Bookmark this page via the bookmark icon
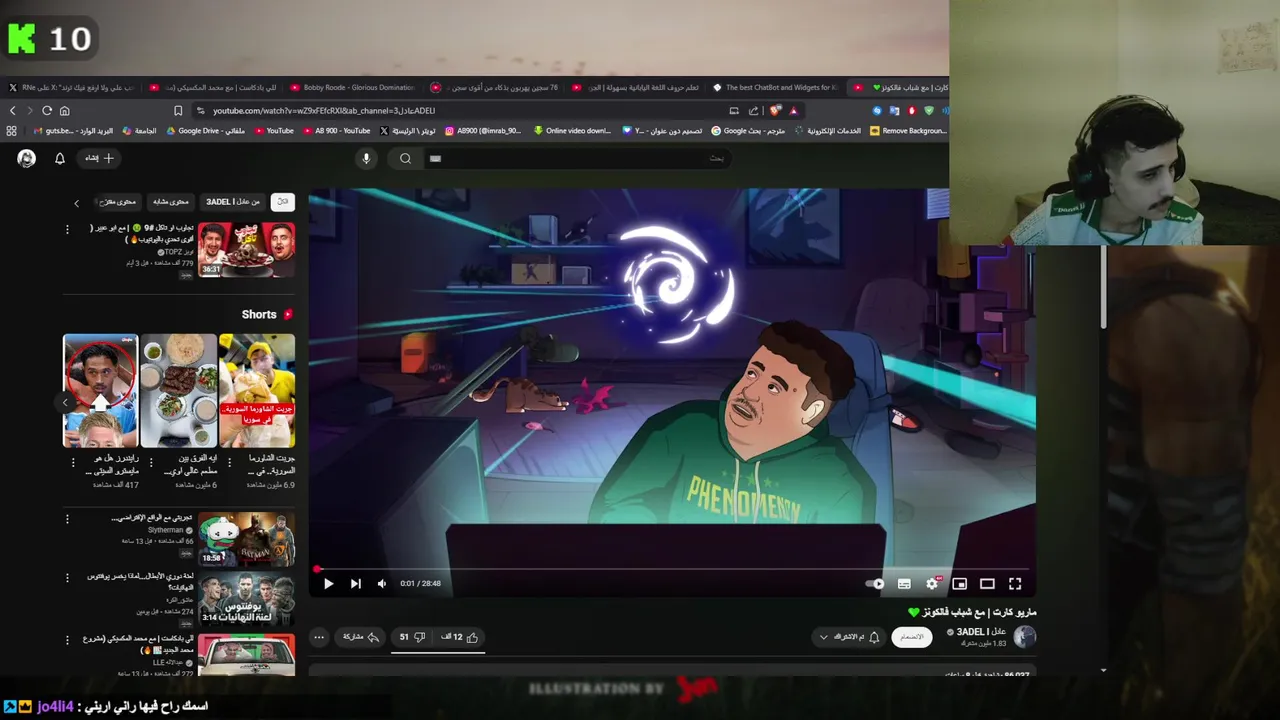The height and width of the screenshot is (720, 1280). [178, 111]
